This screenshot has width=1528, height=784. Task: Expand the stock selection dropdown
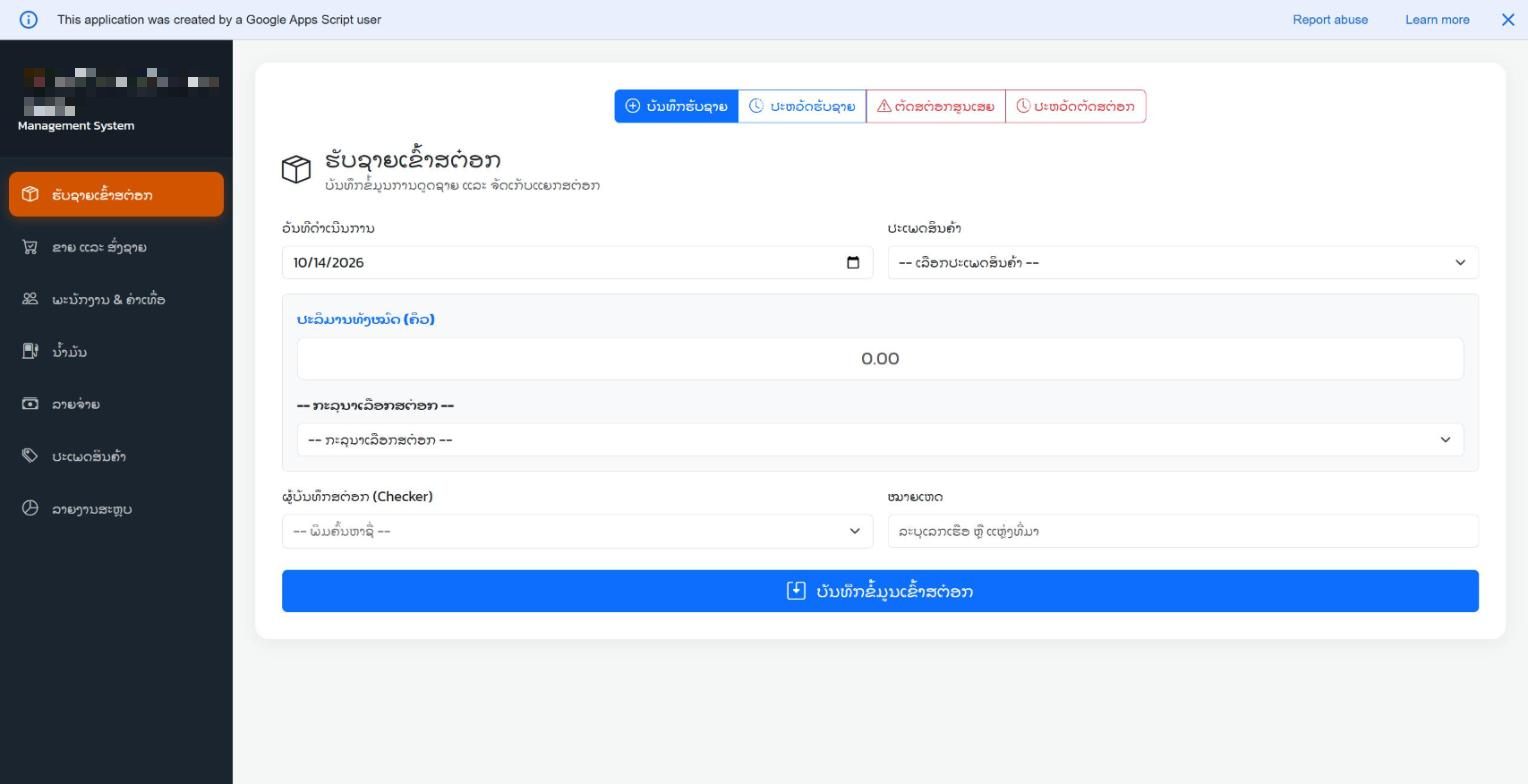(880, 440)
